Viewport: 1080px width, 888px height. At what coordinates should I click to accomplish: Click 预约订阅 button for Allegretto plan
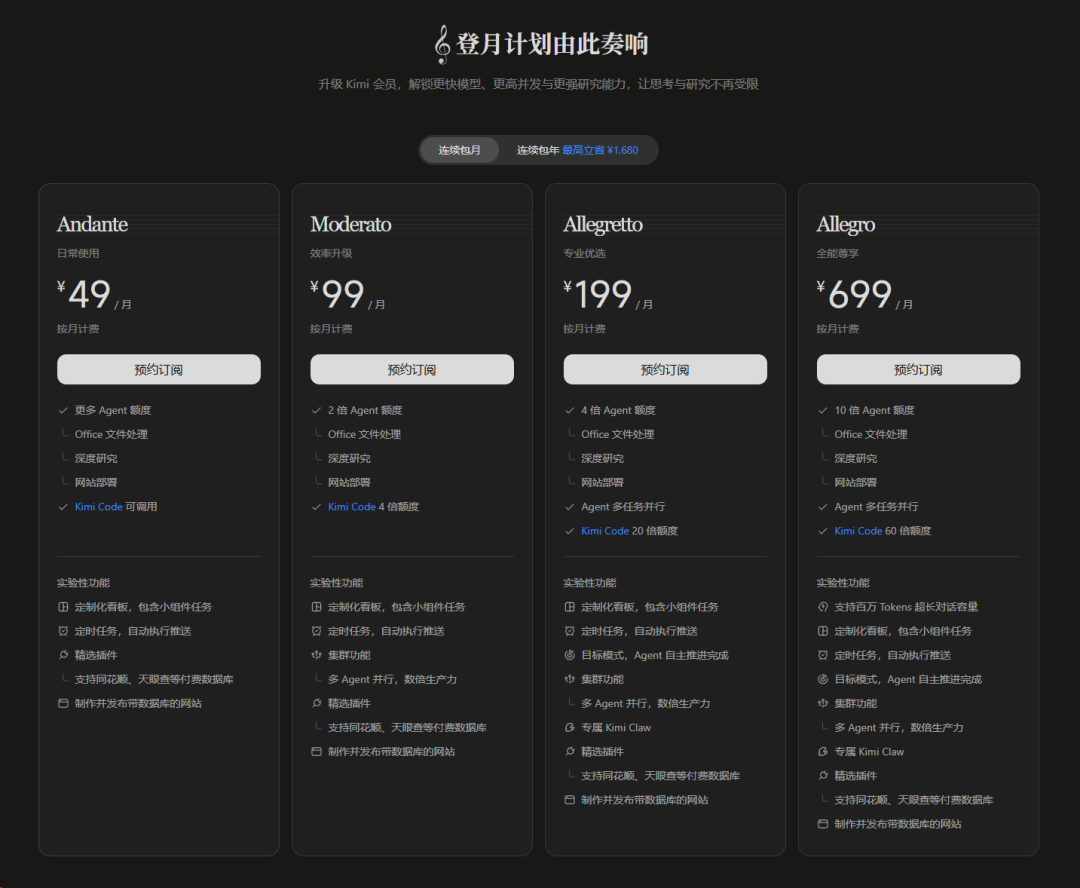point(665,369)
